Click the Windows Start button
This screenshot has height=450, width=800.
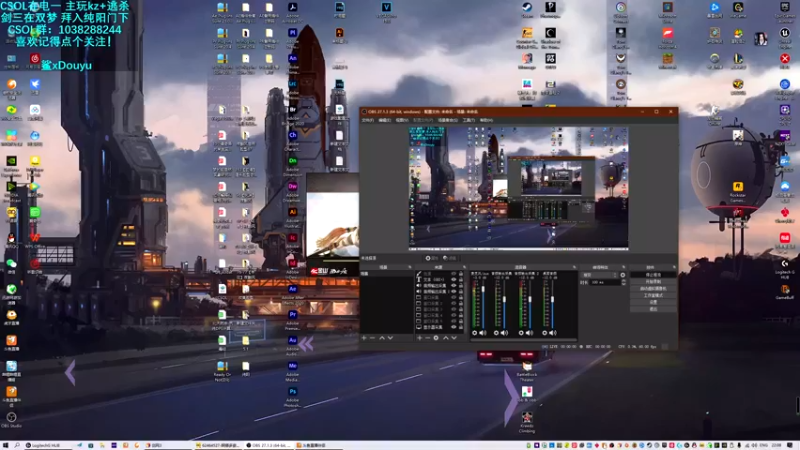point(5,445)
